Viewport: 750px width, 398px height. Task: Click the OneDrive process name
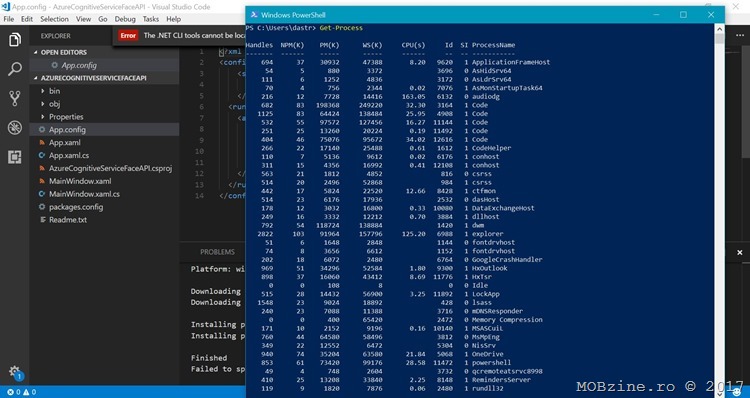[487, 354]
